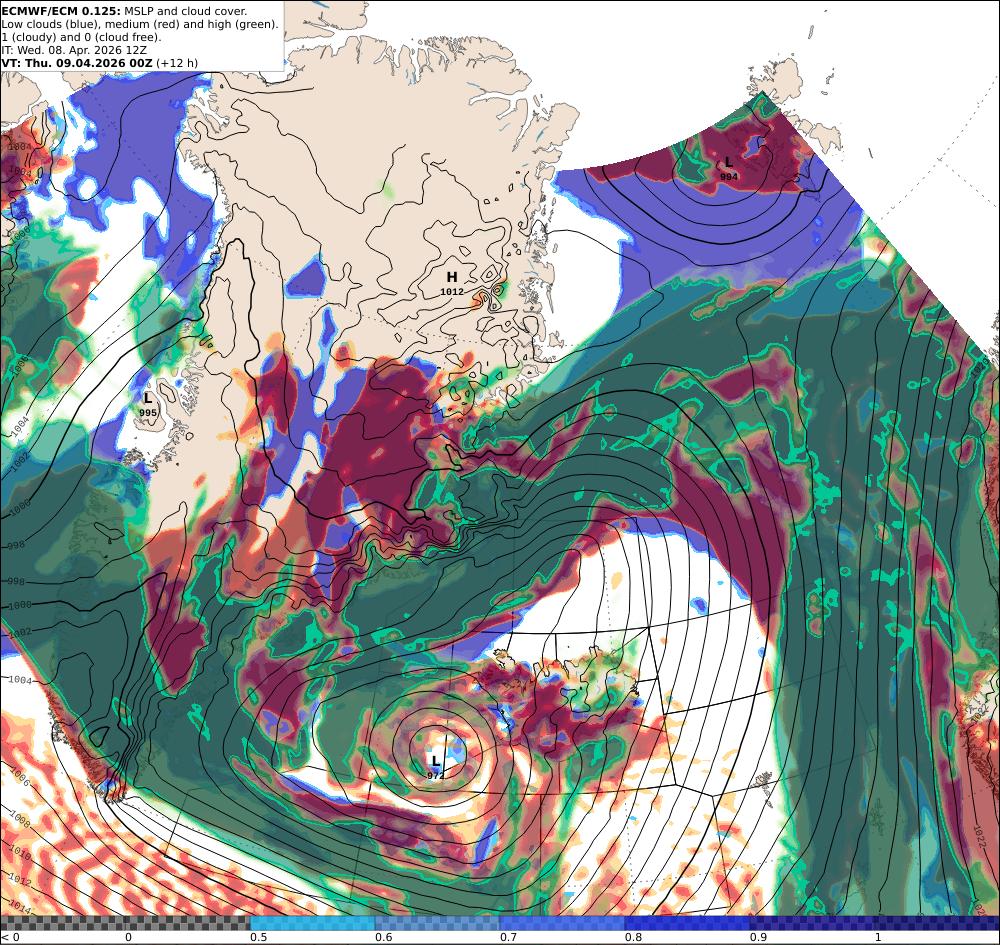Screen dimensions: 1000x945
Task: Select the 994 pressure value text
Action: tap(728, 177)
